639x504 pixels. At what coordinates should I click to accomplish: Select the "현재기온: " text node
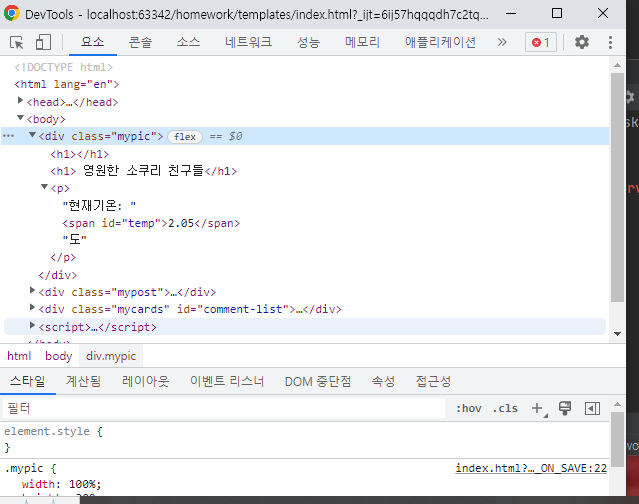pos(99,206)
